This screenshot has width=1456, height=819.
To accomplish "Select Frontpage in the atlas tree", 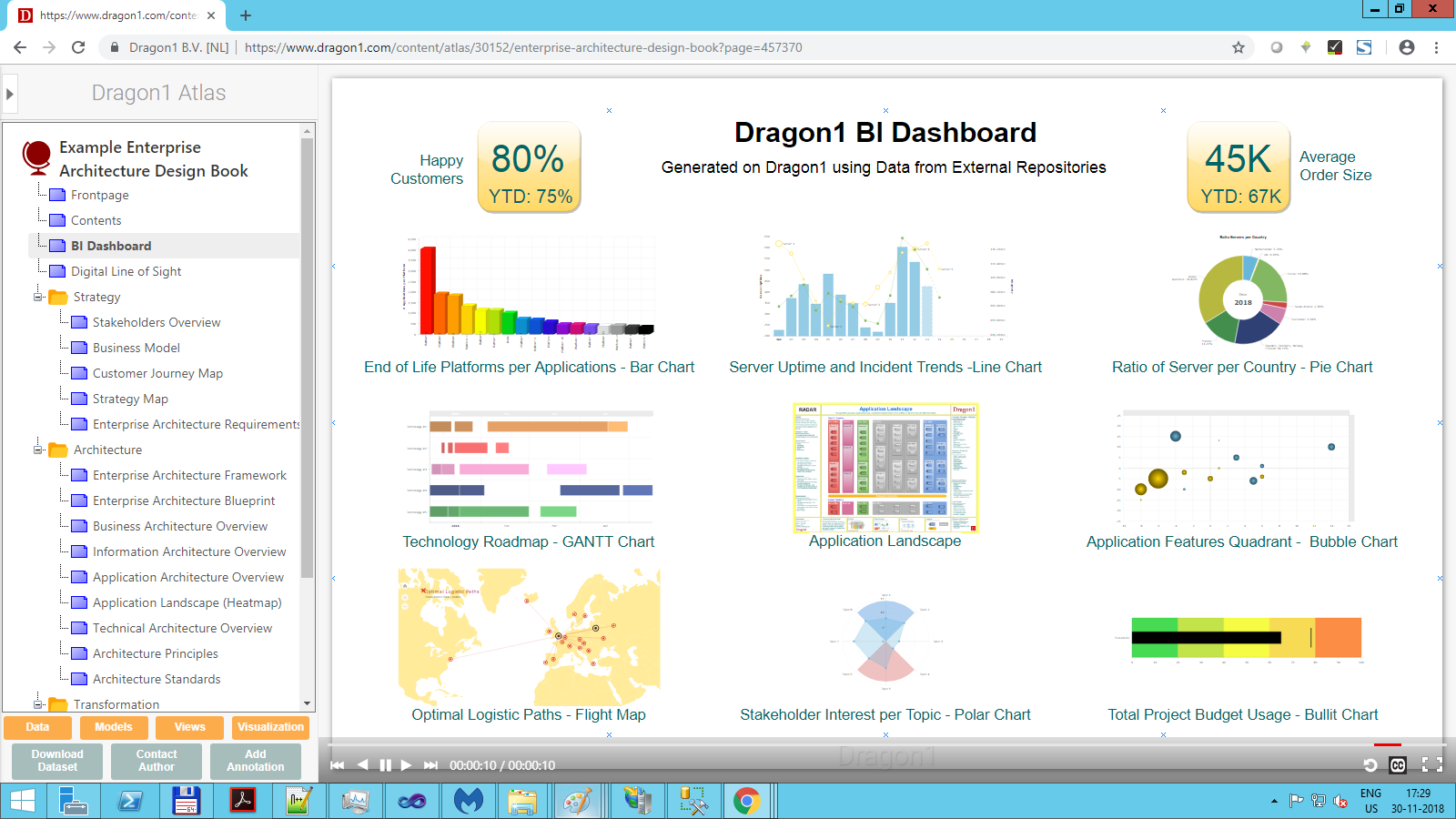I will tap(100, 195).
